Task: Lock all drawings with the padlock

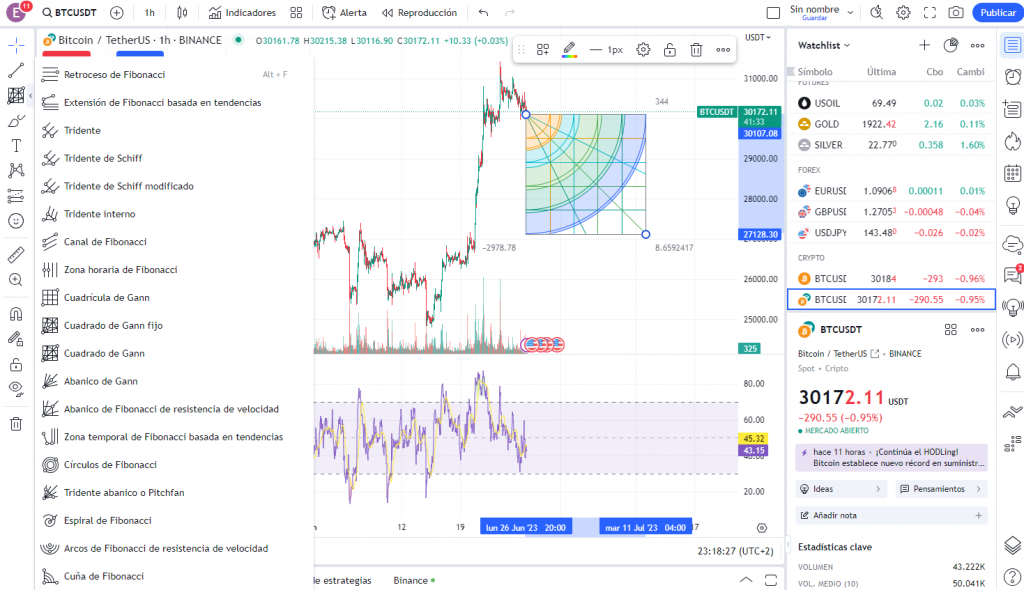Action: [15, 363]
